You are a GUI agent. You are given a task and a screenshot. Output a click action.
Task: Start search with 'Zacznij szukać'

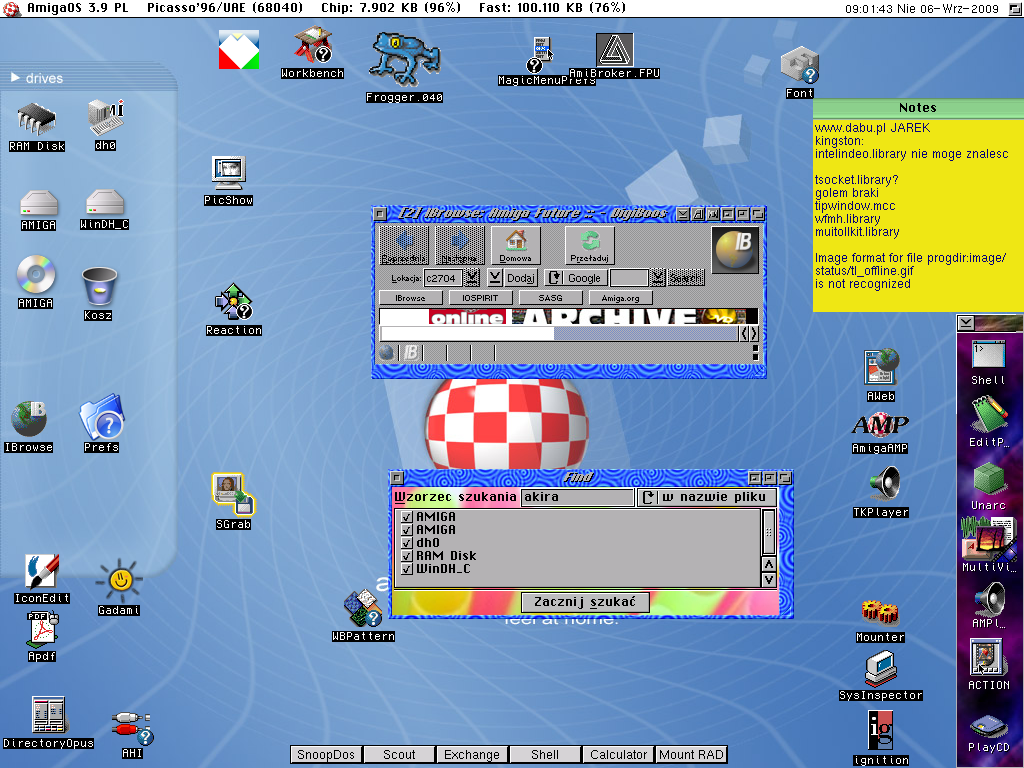pos(585,602)
